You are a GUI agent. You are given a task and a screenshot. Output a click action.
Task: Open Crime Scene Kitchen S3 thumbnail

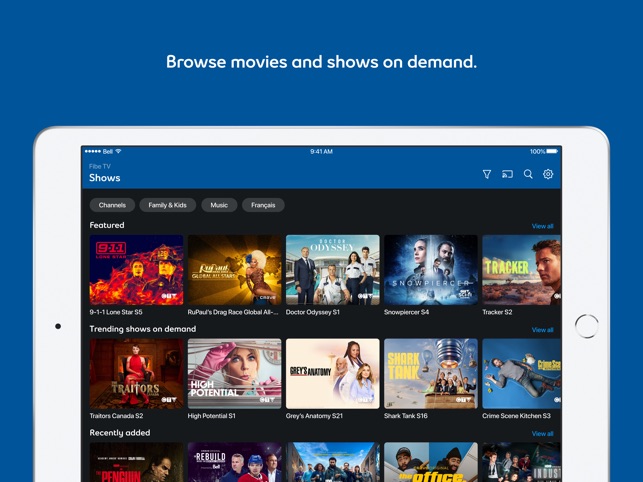coord(522,374)
